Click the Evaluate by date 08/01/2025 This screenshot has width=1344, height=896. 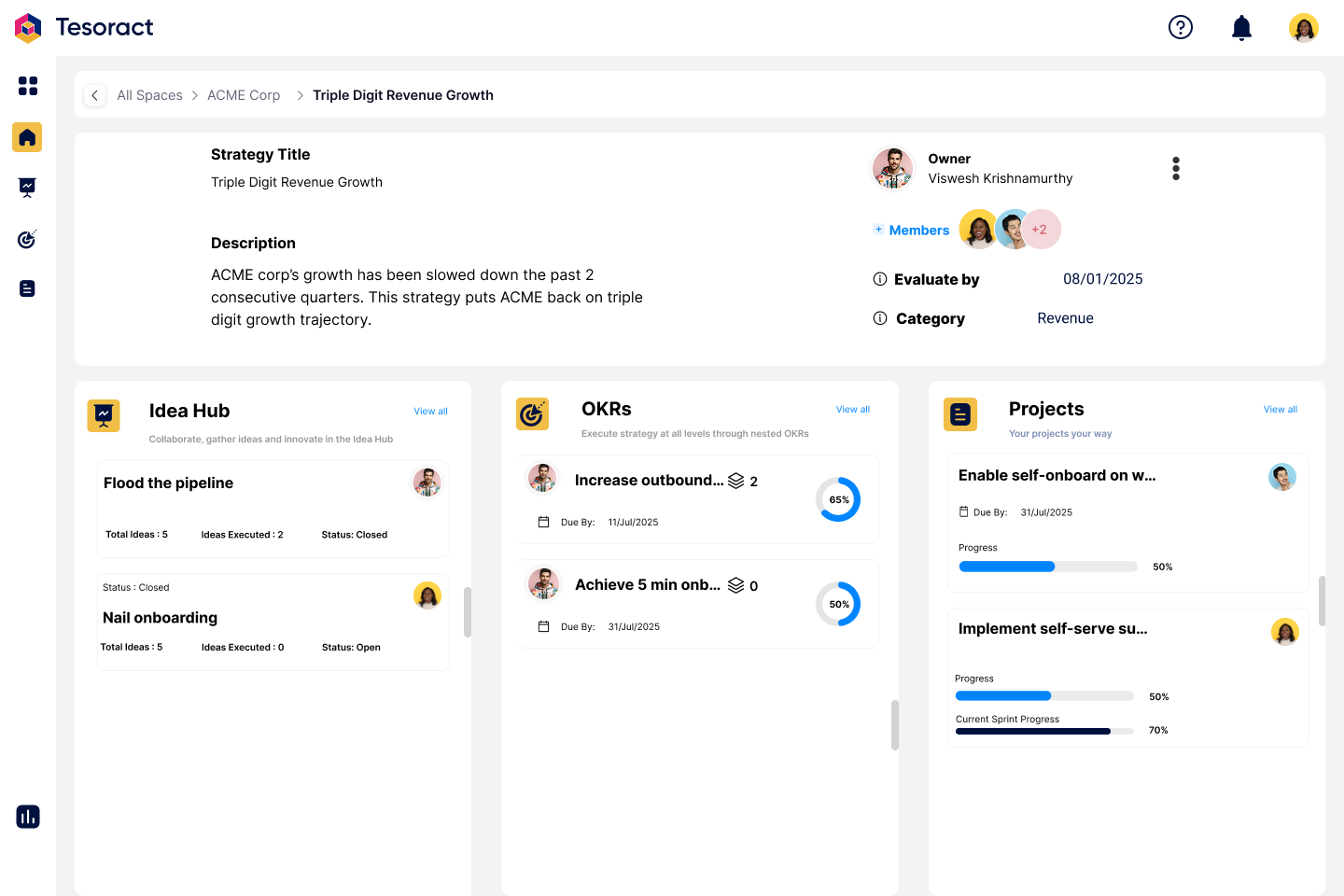pos(1103,279)
